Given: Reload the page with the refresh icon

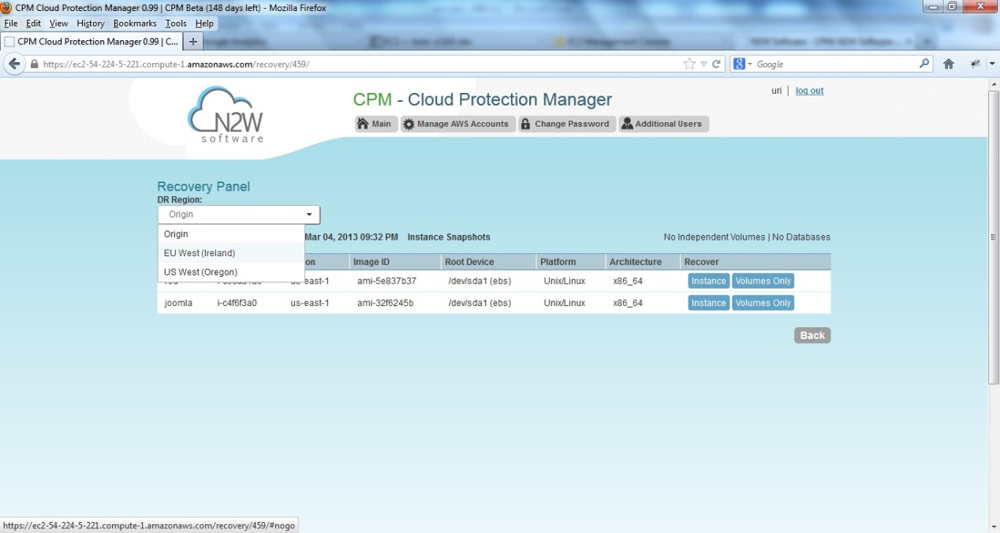Looking at the screenshot, I should [716, 64].
